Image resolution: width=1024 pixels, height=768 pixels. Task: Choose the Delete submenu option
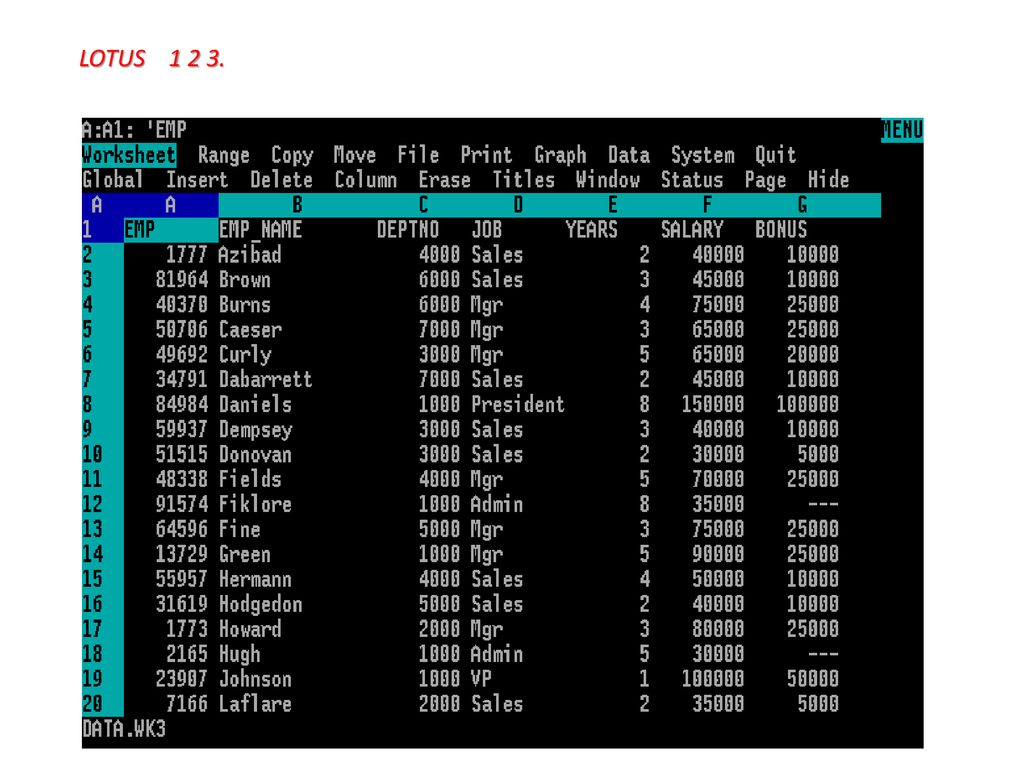coord(281,180)
